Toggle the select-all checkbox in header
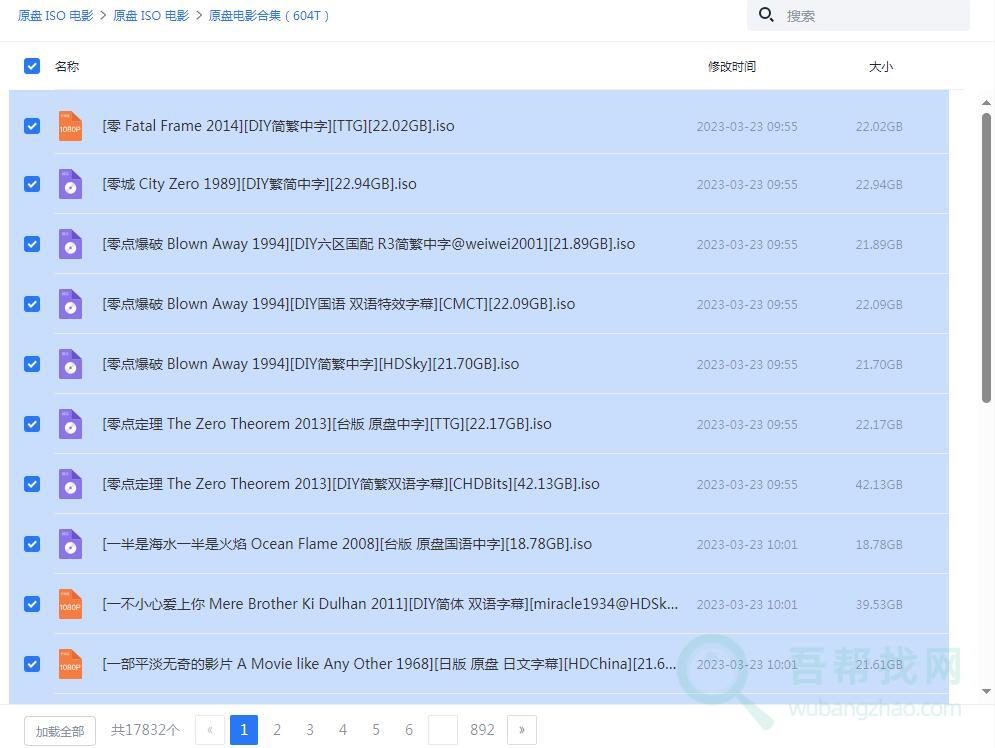The width and height of the screenshot is (995, 748). [x=32, y=66]
